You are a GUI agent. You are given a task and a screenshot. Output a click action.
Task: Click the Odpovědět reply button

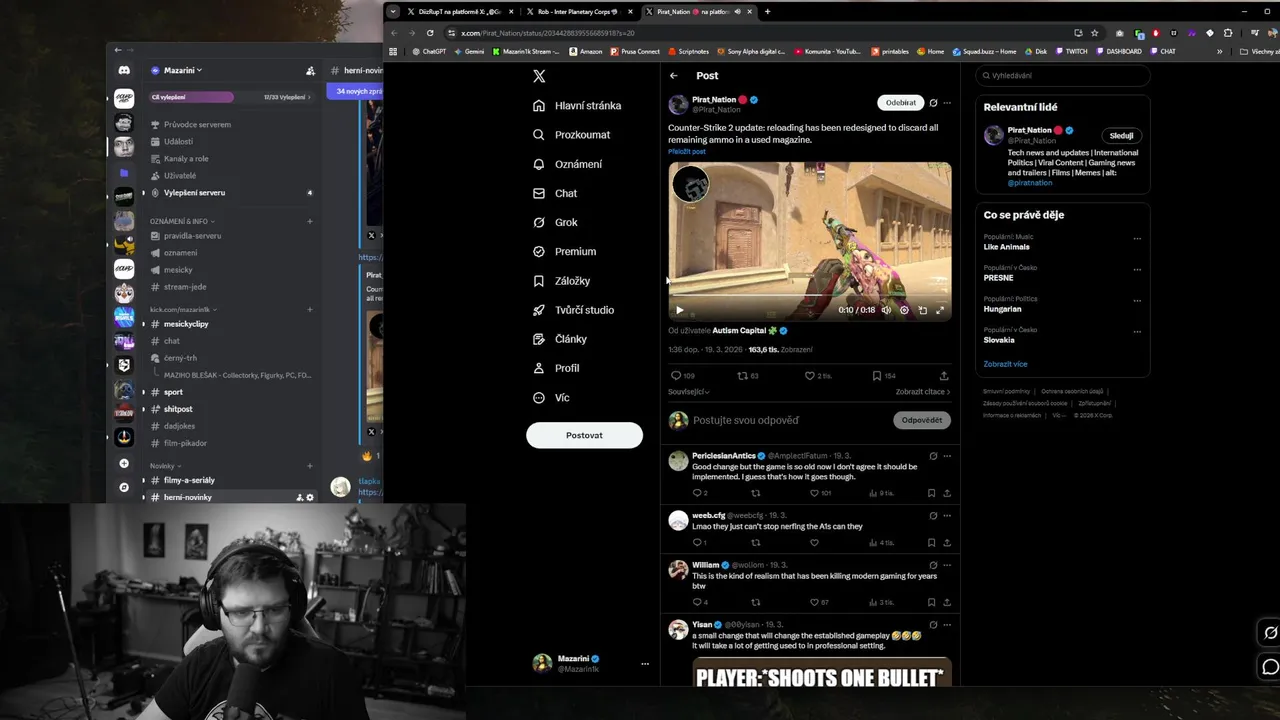pos(921,420)
